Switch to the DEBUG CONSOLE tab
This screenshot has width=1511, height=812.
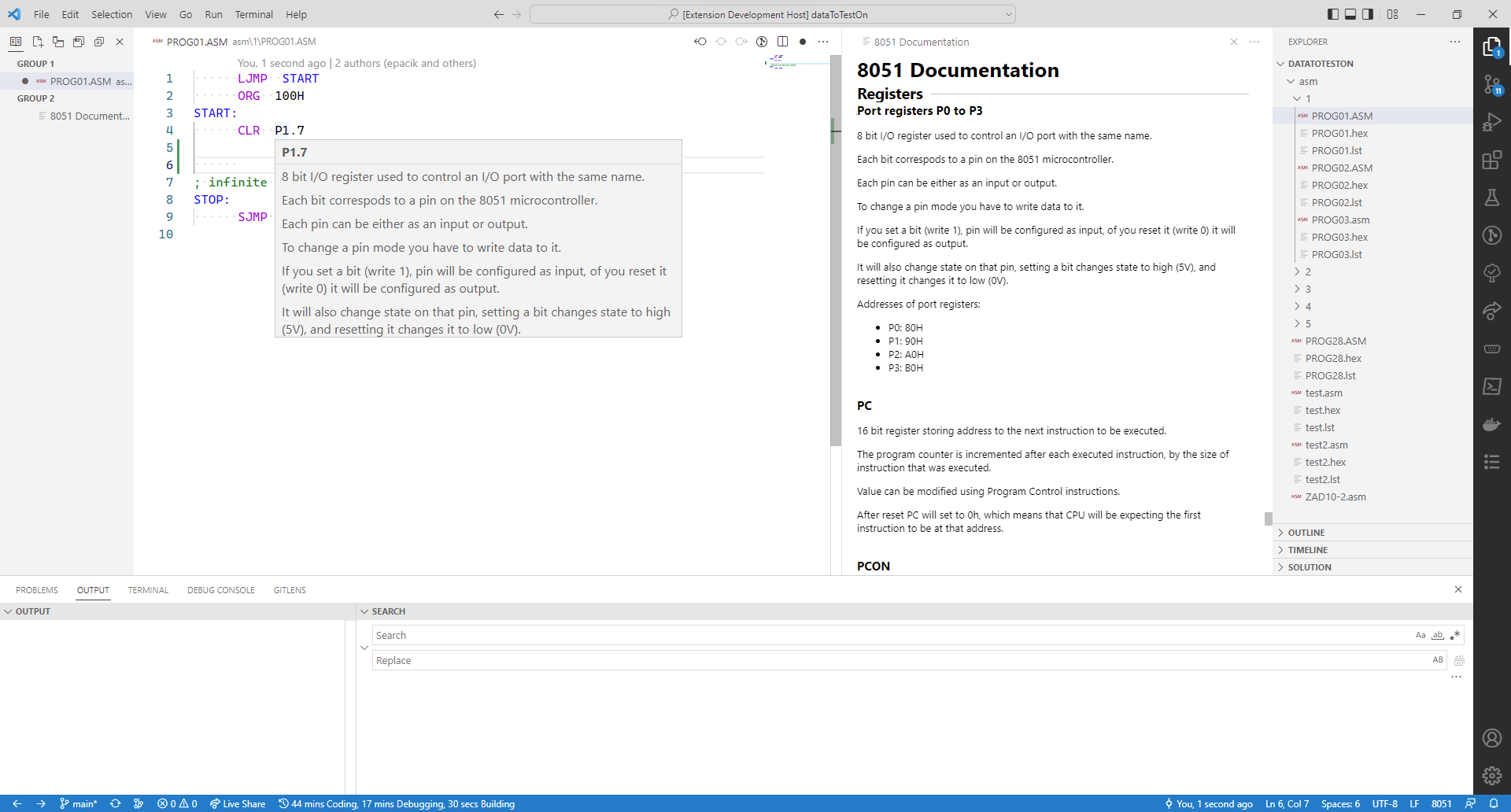click(221, 590)
